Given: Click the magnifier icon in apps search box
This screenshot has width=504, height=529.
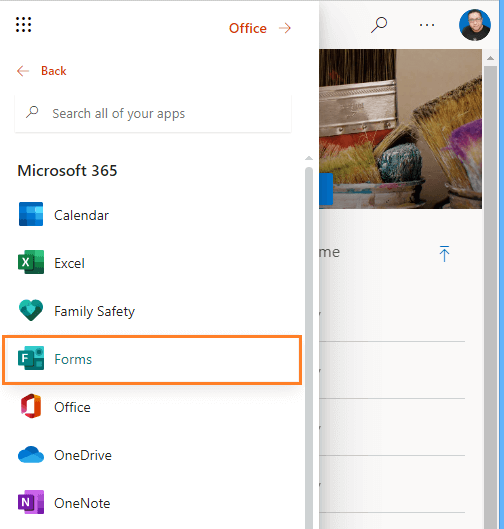Looking at the screenshot, I should click(x=32, y=112).
